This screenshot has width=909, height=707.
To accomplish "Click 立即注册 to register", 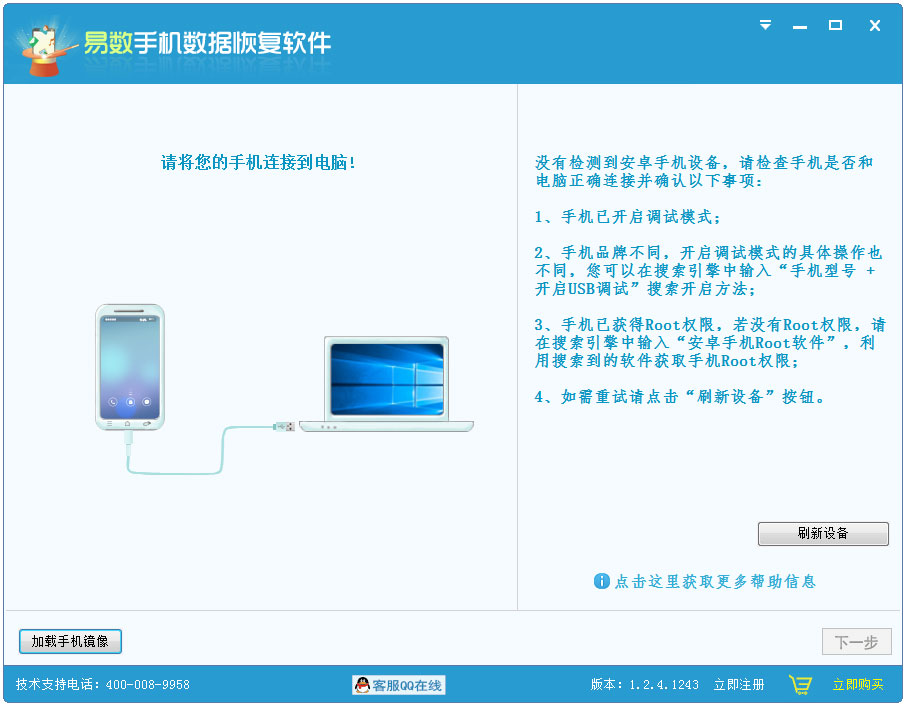I will 739,684.
